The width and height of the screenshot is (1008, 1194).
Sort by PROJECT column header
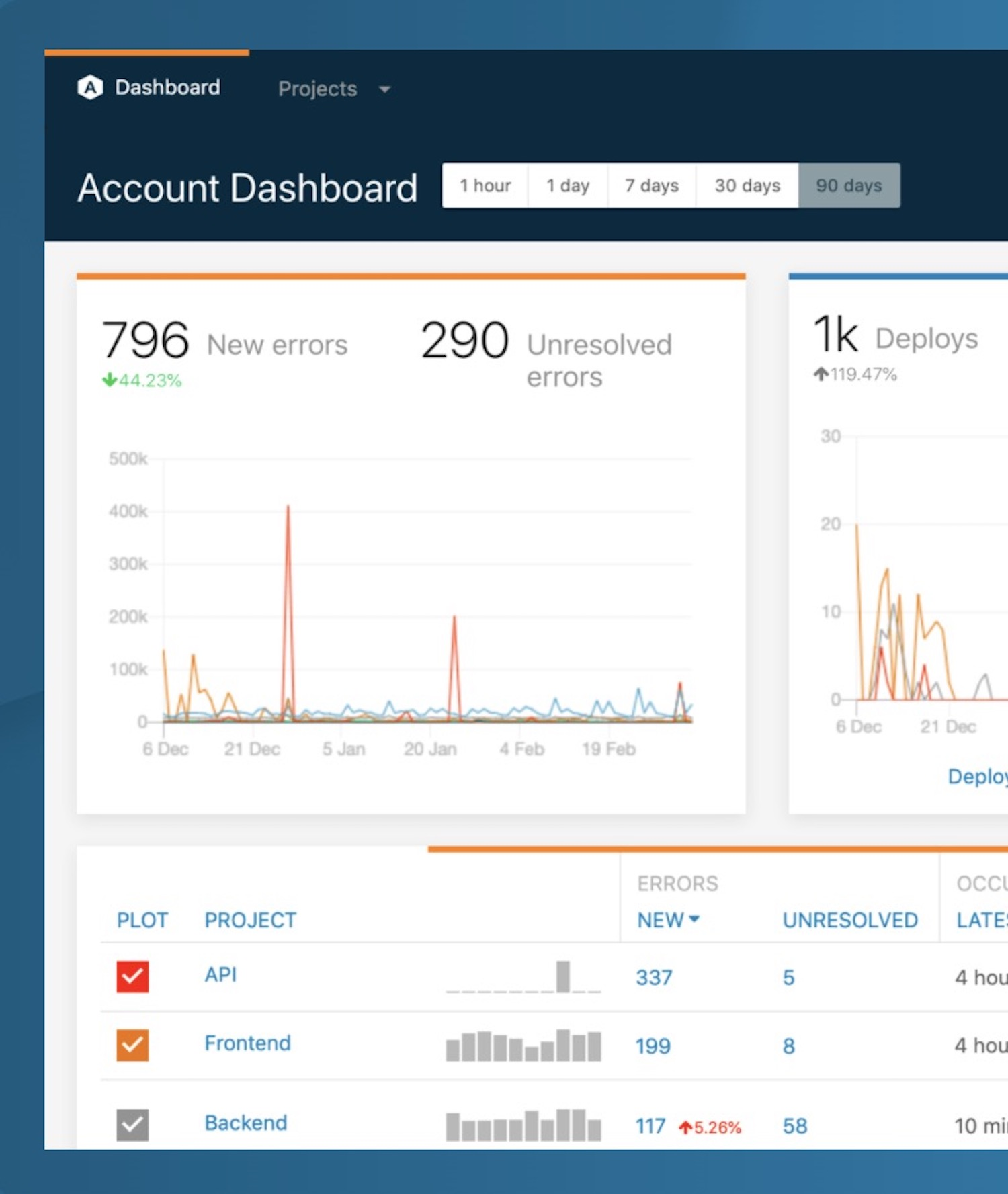(x=251, y=920)
